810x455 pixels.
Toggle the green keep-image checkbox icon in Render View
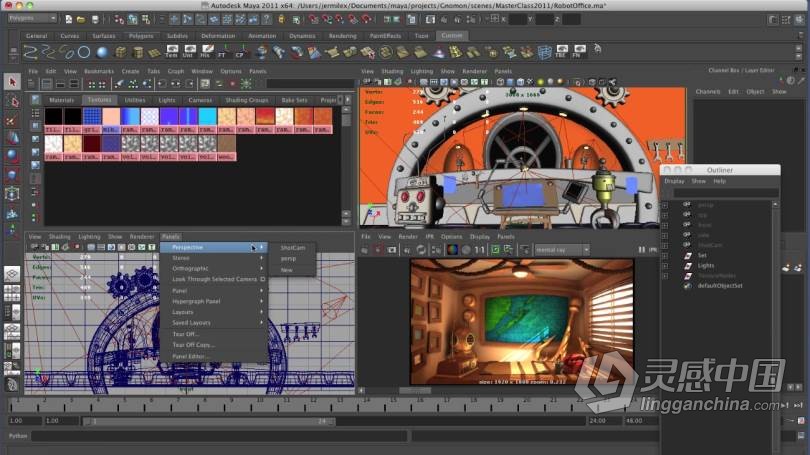pos(495,250)
